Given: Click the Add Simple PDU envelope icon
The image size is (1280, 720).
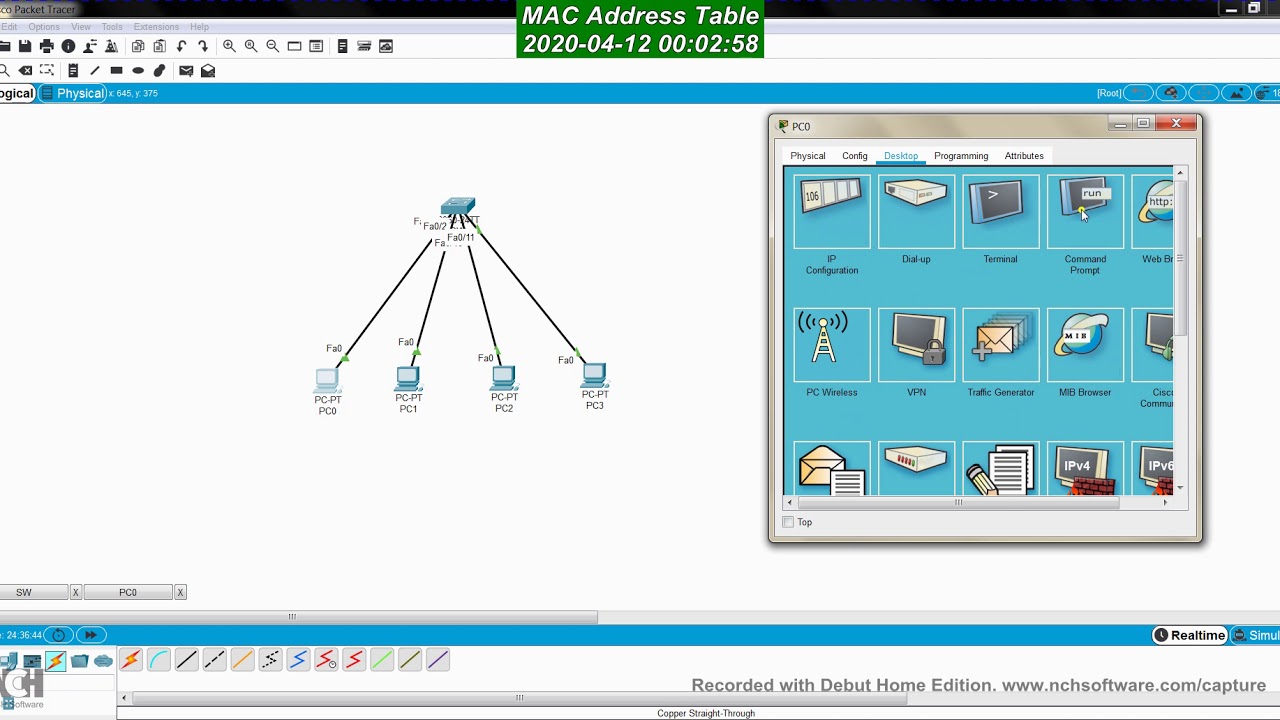Looking at the screenshot, I should (186, 70).
